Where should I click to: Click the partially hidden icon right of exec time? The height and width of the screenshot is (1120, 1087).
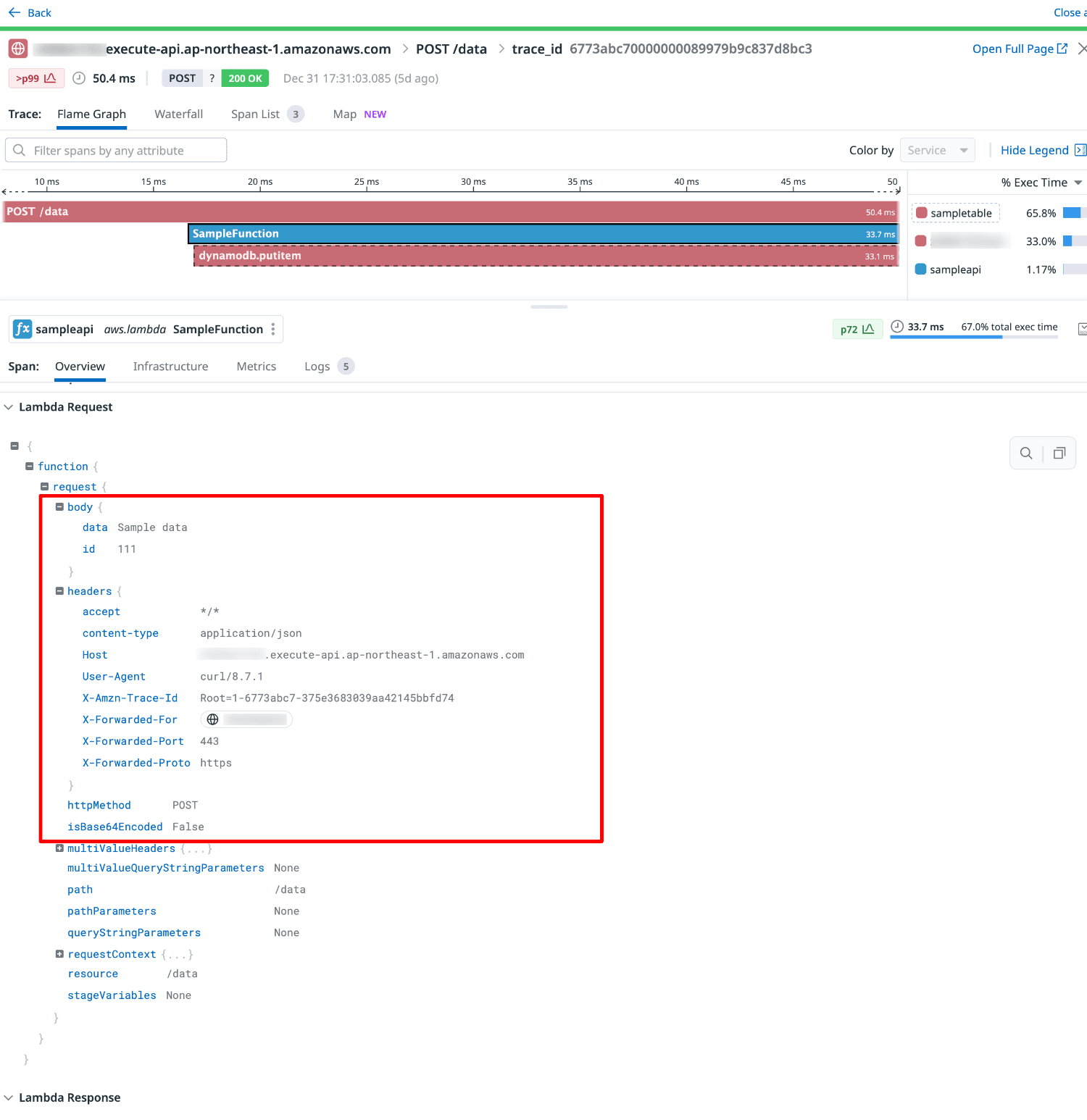1083,329
